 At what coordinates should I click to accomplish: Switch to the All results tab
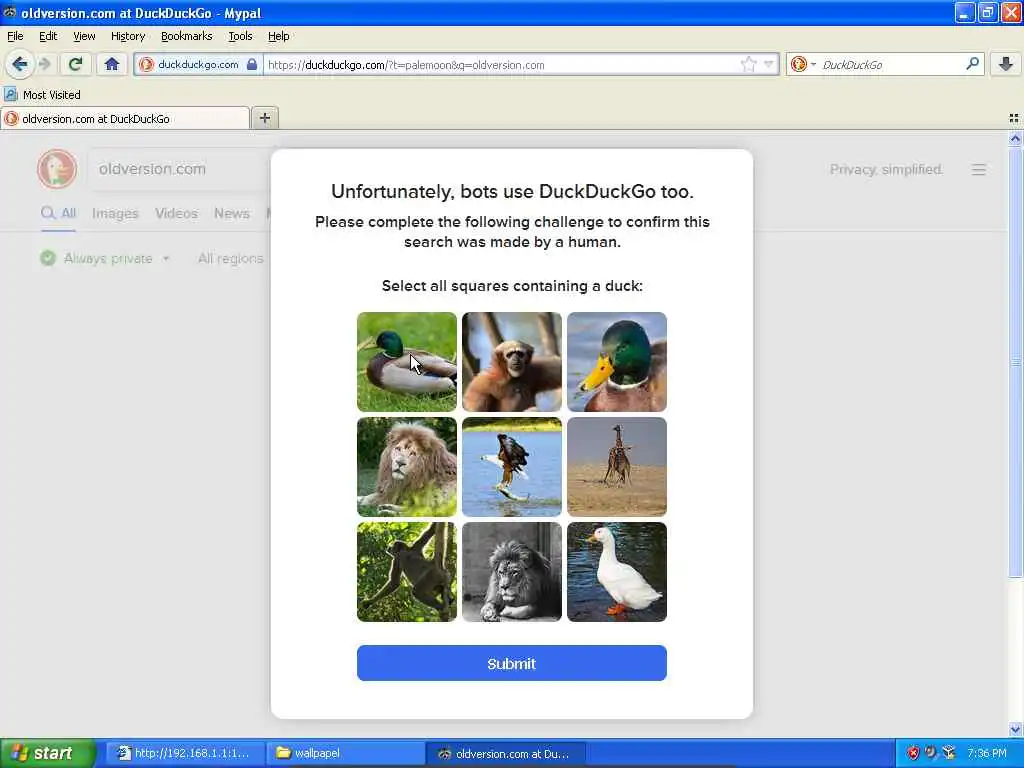click(x=59, y=214)
